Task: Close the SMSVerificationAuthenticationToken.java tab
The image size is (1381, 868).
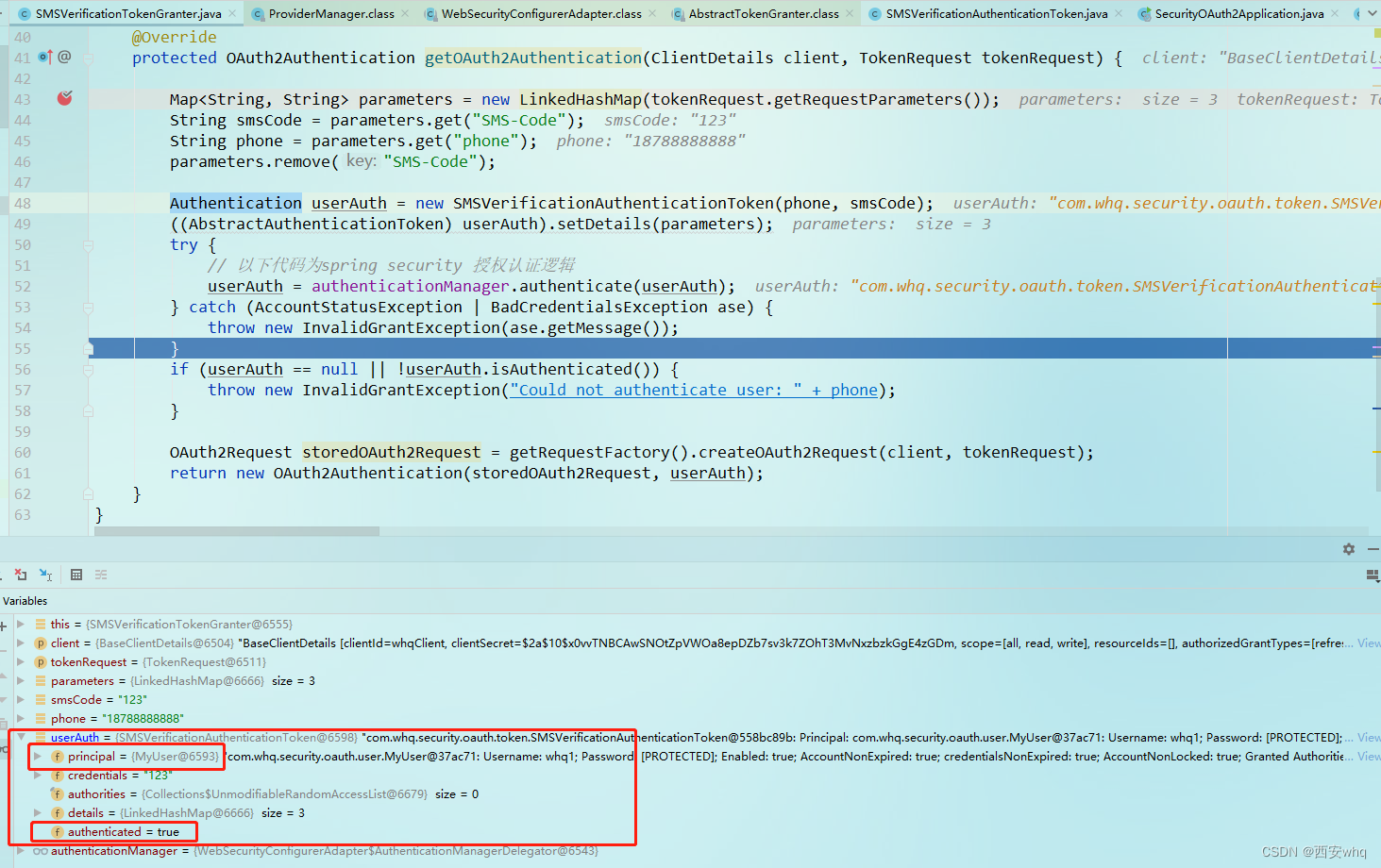Action: click(1119, 14)
